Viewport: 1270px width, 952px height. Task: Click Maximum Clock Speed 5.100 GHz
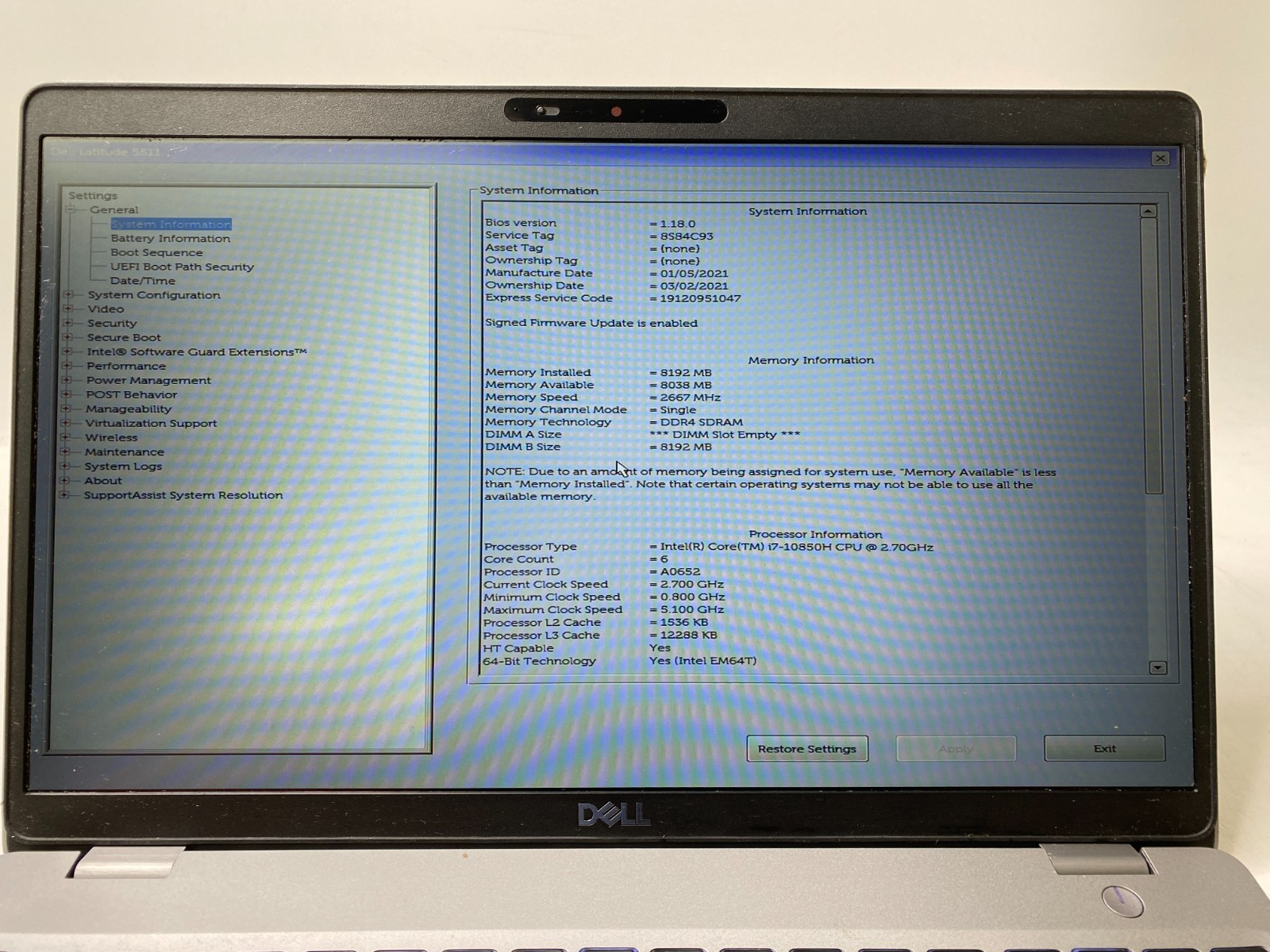692,609
